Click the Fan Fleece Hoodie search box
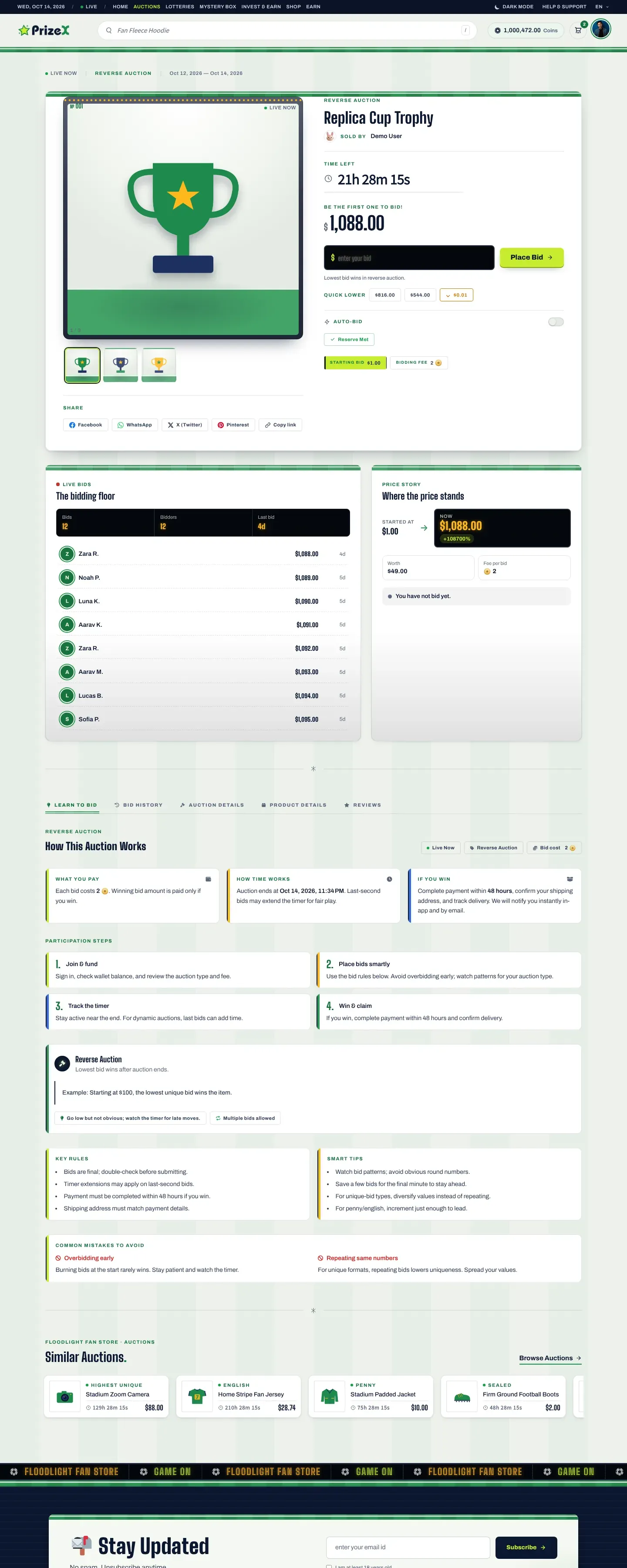The width and height of the screenshot is (627, 1568). [x=287, y=30]
